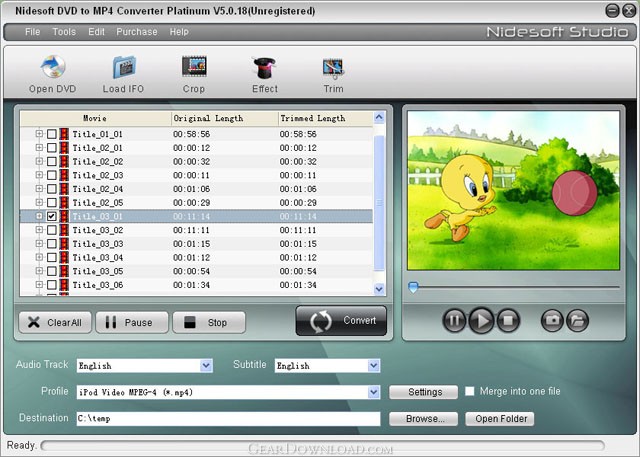Click the conversion progress bar
The height and width of the screenshot is (457, 640).
(322, 445)
